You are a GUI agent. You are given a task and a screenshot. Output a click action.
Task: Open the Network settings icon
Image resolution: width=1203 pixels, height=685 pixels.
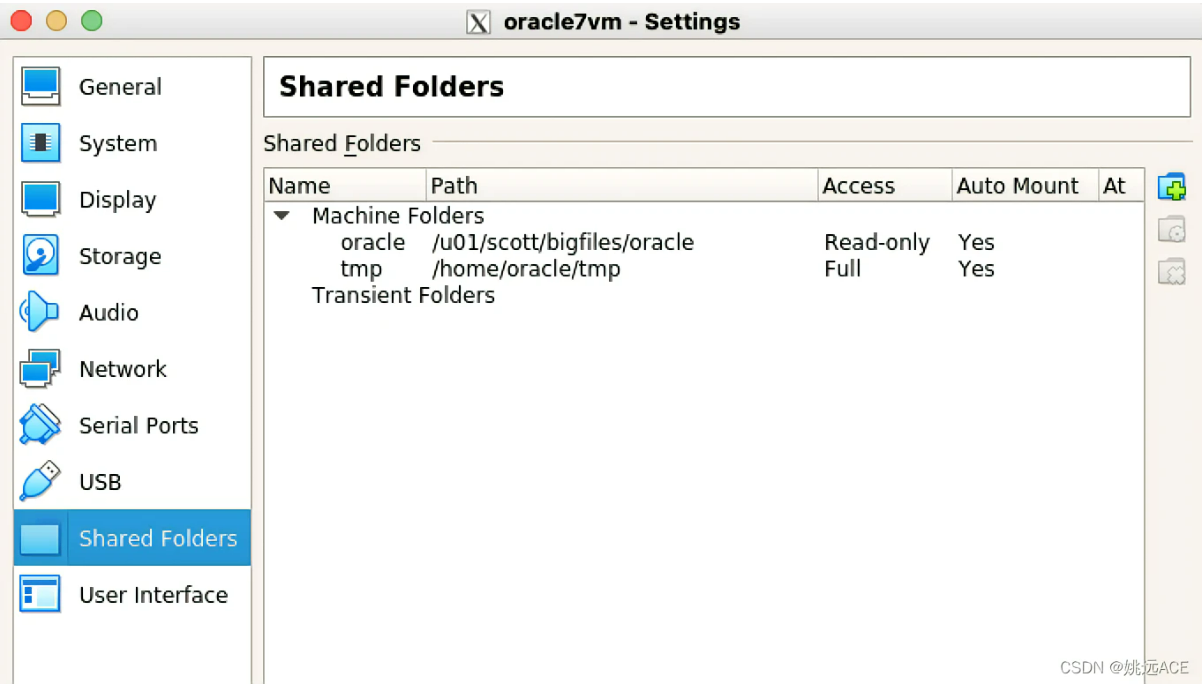click(40, 369)
